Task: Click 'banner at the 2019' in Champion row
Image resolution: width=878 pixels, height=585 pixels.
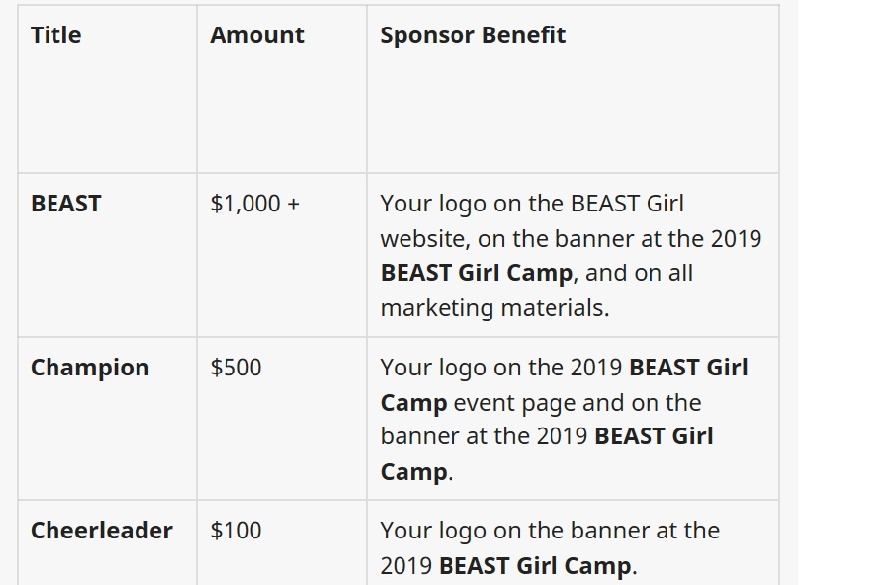Action: point(484,436)
